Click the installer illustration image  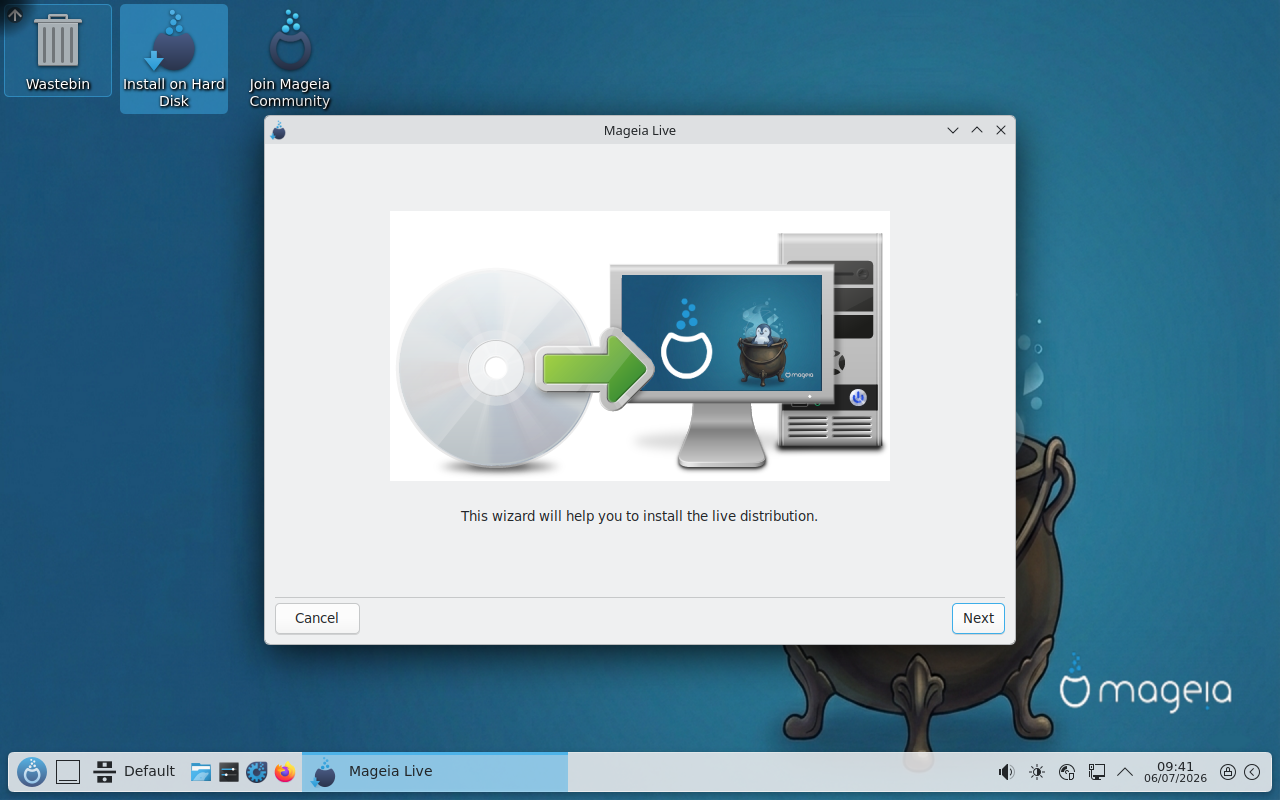pos(640,346)
